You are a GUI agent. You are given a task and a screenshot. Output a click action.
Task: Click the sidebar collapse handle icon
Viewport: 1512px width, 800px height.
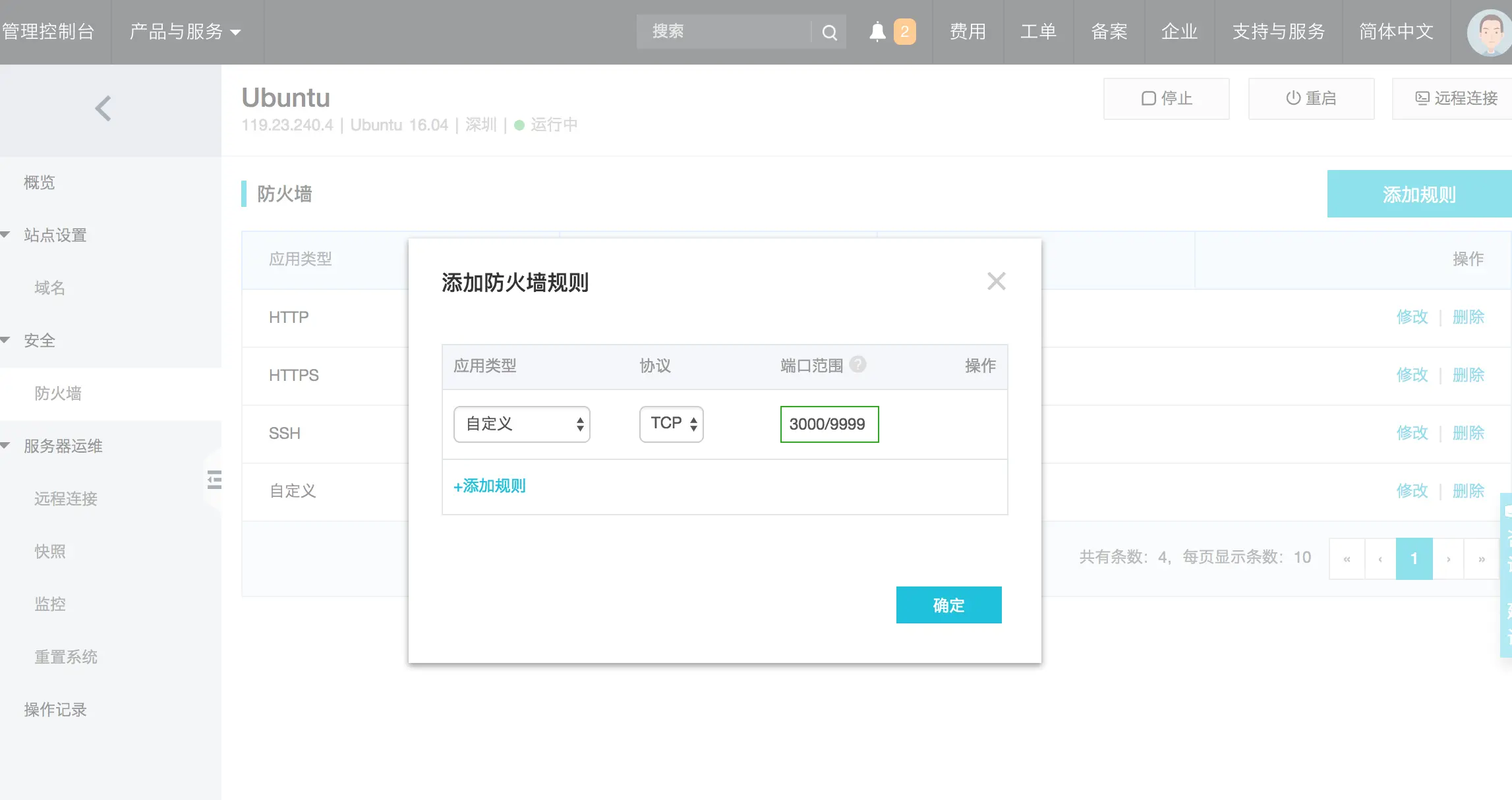214,480
